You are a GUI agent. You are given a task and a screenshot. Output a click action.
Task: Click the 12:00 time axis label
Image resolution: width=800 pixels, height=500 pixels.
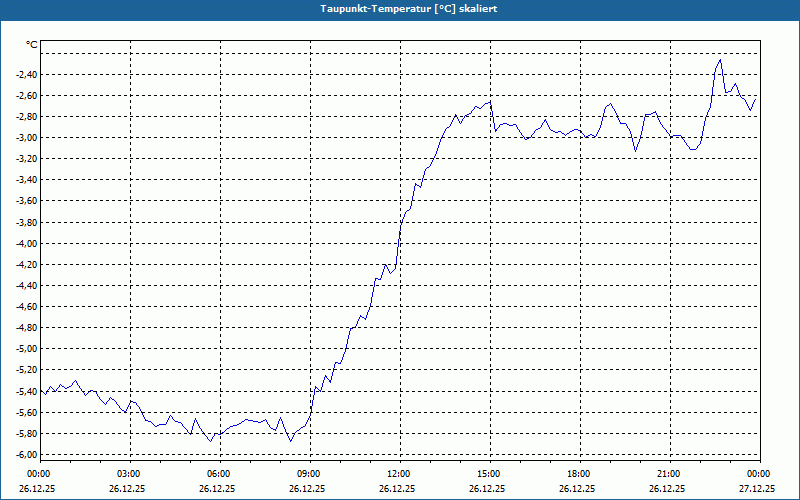[400, 474]
